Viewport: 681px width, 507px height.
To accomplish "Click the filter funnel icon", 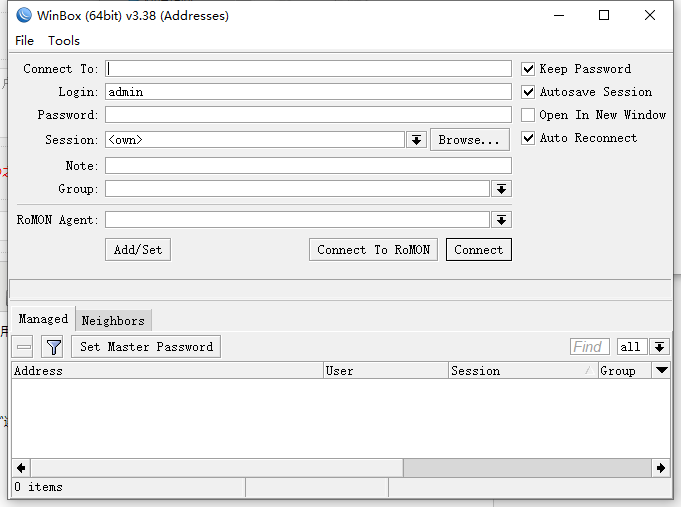I will coord(54,347).
